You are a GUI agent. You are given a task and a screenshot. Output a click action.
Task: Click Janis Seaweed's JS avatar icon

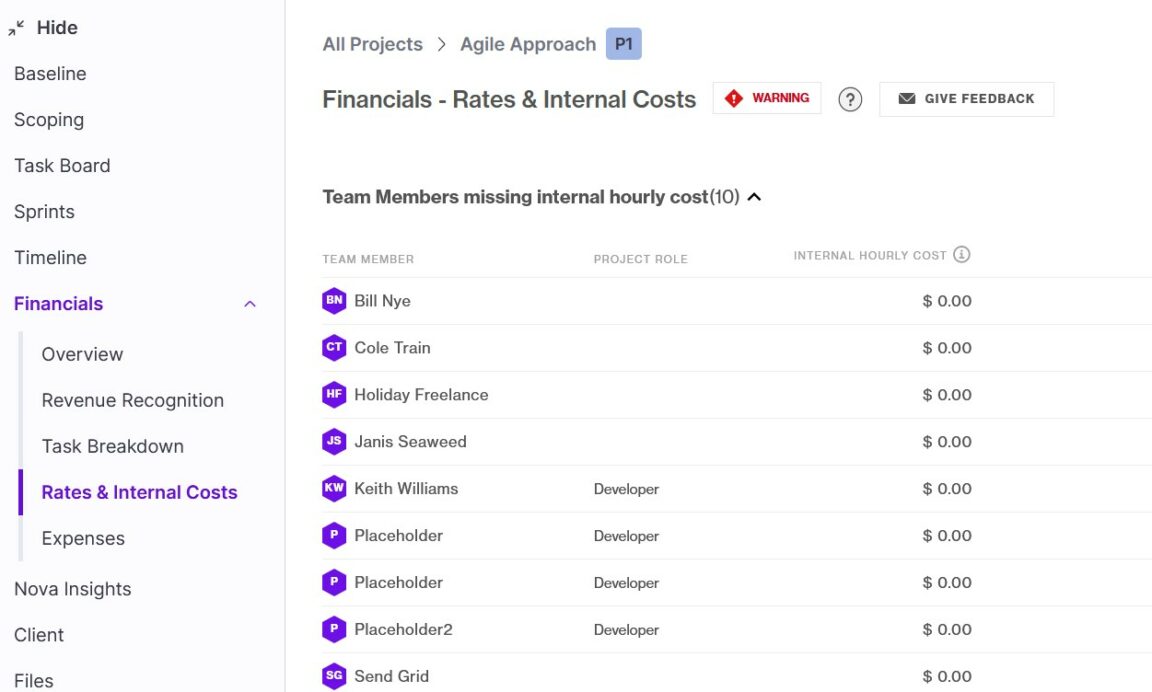tap(334, 441)
